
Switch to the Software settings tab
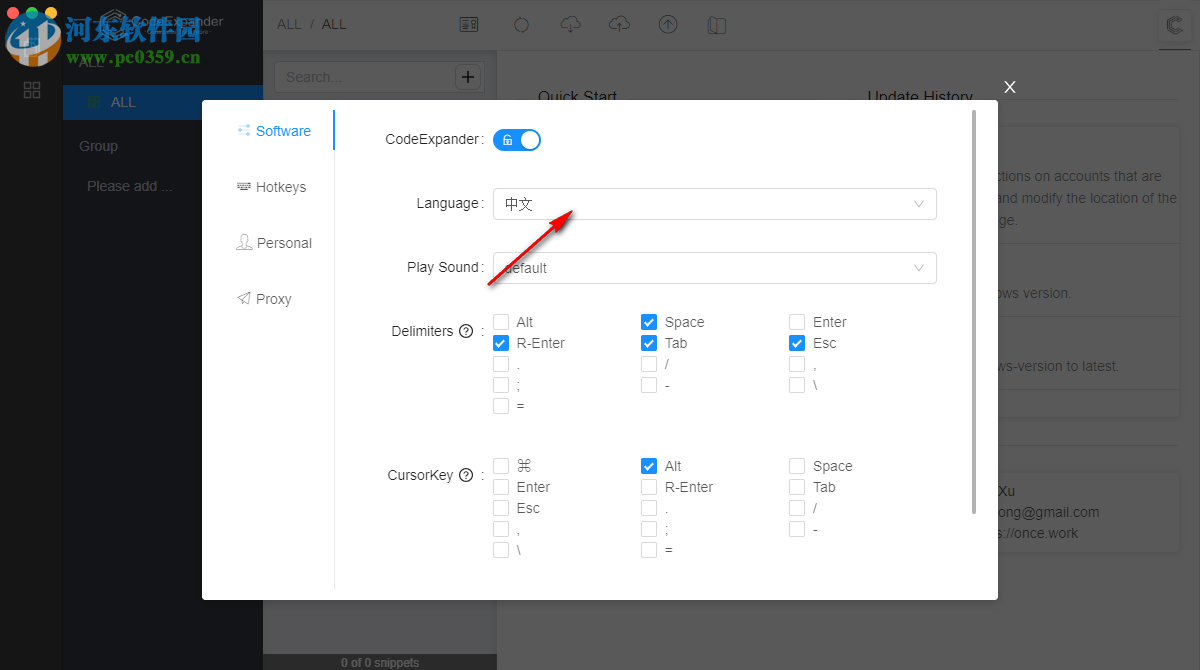coord(275,131)
